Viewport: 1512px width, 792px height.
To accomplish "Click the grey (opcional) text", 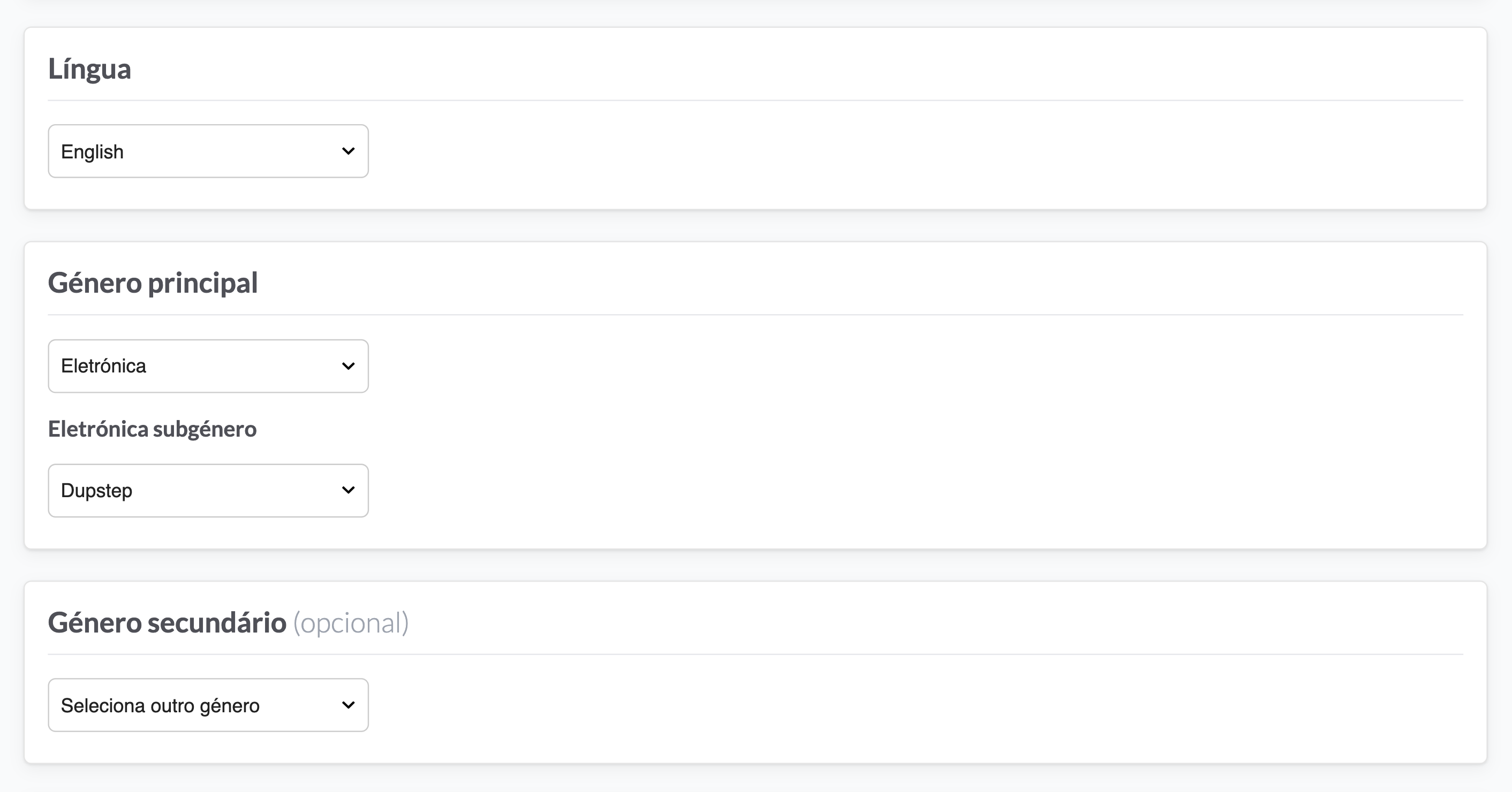I will (350, 623).
